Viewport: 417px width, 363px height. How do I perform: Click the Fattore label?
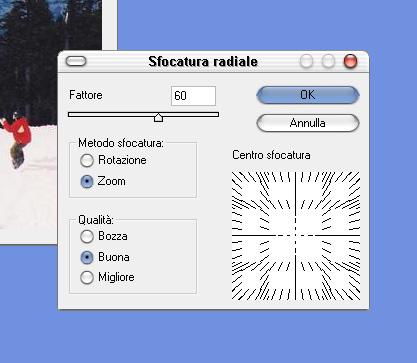pos(86,95)
